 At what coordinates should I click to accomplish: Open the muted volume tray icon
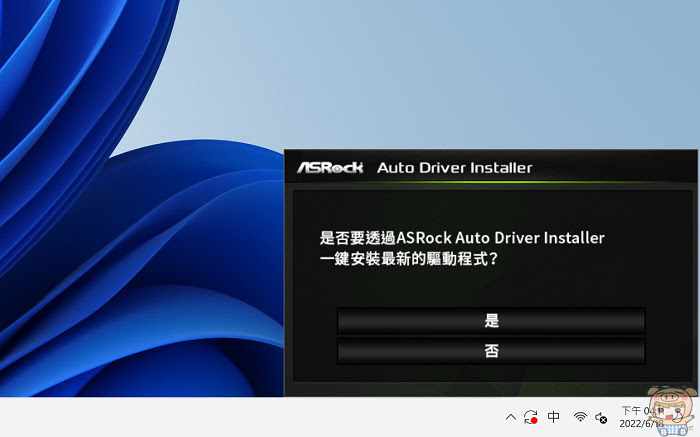click(601, 418)
